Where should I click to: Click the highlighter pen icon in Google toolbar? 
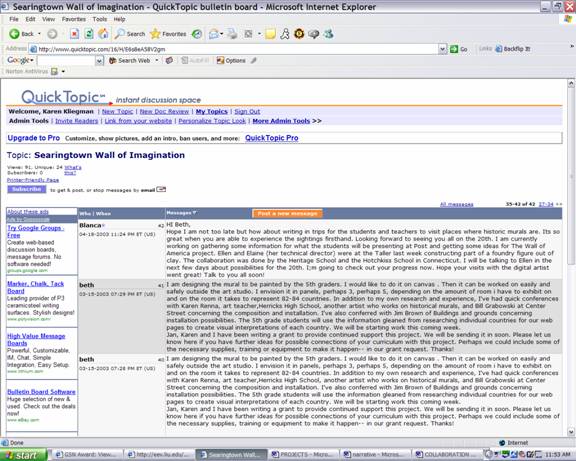(x=254, y=61)
